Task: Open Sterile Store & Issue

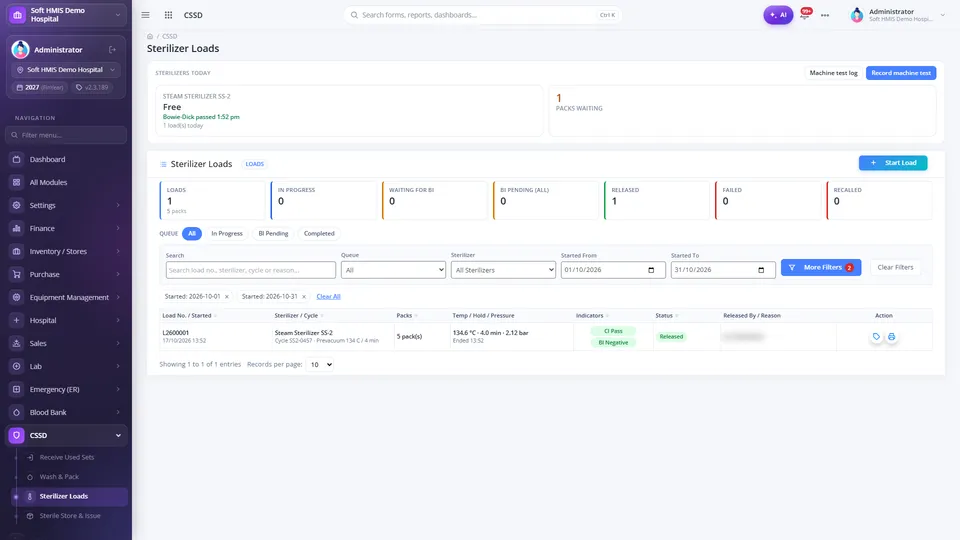Action: click(x=70, y=516)
